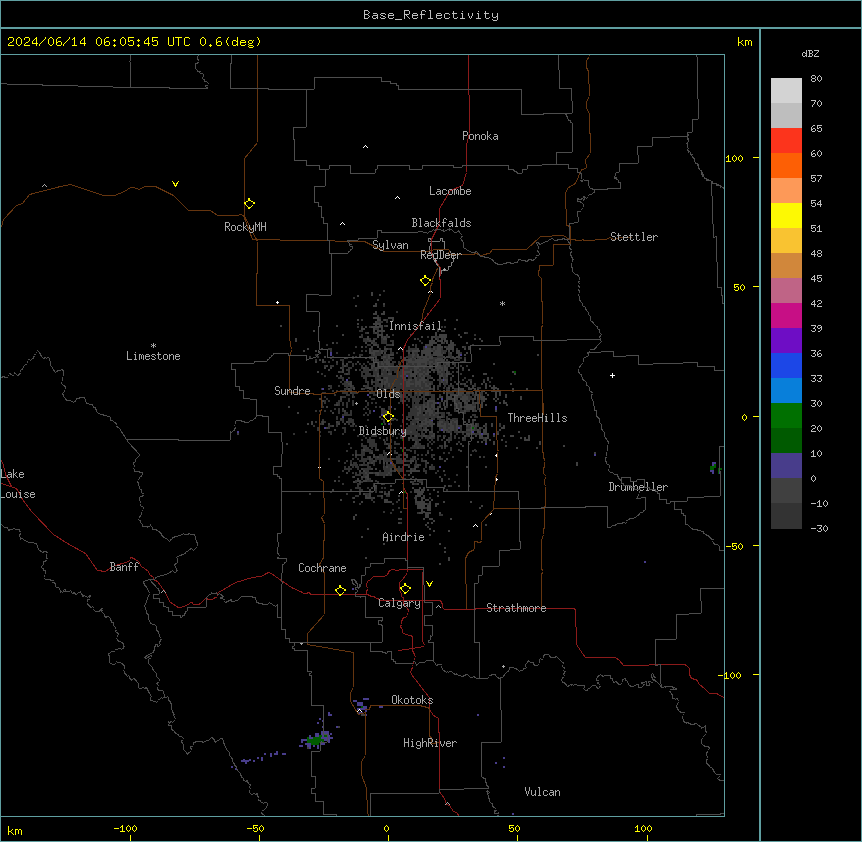Select the yellow diamond marker between Olds and Didsbury
The height and width of the screenshot is (842, 862).
(388, 417)
